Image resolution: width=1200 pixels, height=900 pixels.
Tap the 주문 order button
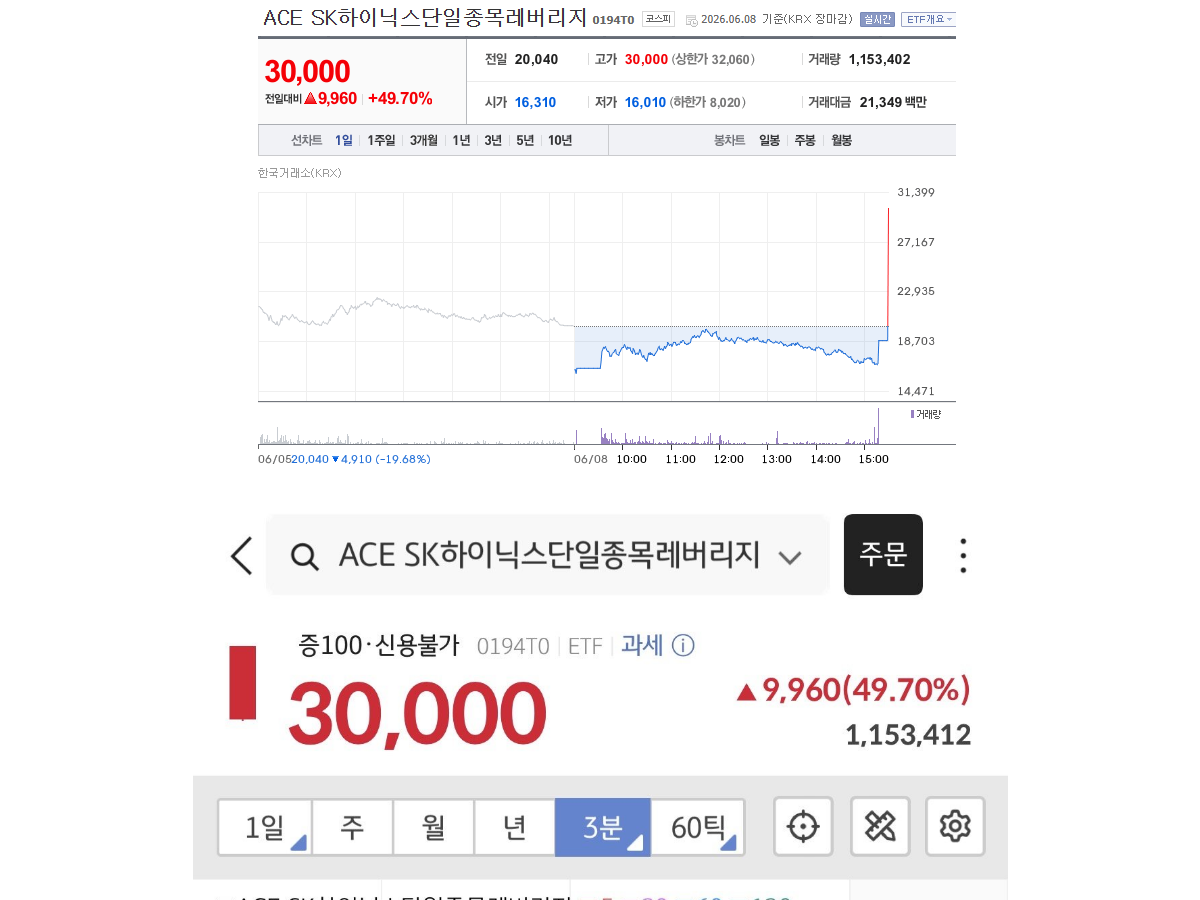click(x=883, y=555)
